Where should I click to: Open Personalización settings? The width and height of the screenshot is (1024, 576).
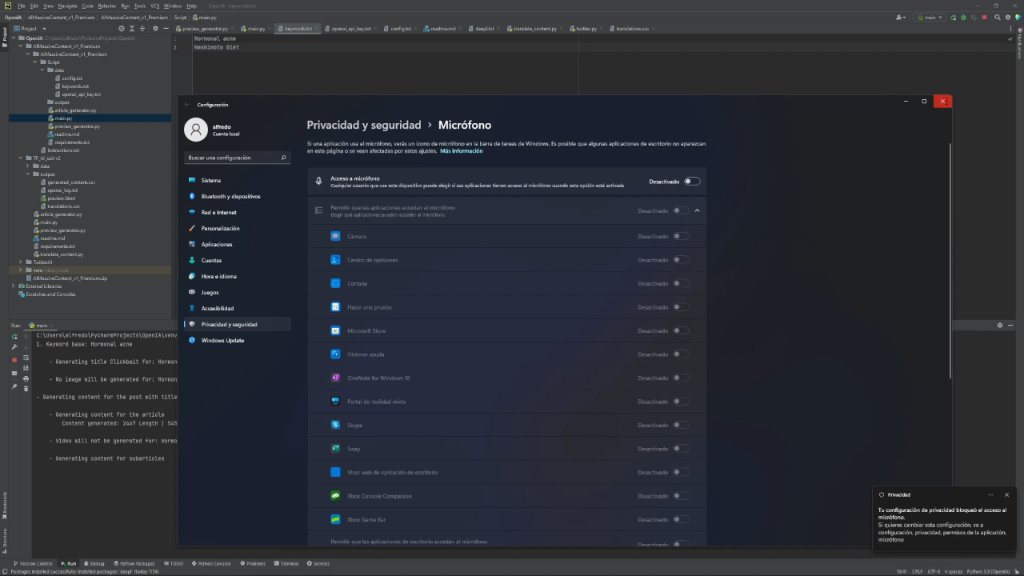click(237, 229)
